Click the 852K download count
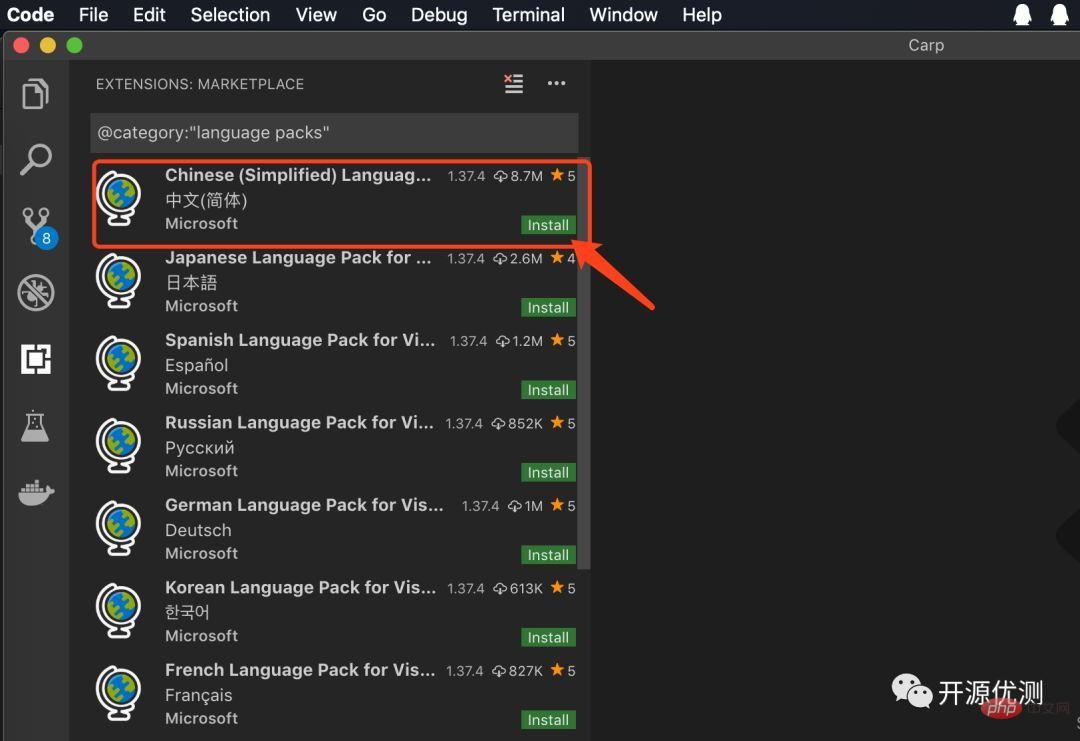The height and width of the screenshot is (741, 1080). coord(517,424)
